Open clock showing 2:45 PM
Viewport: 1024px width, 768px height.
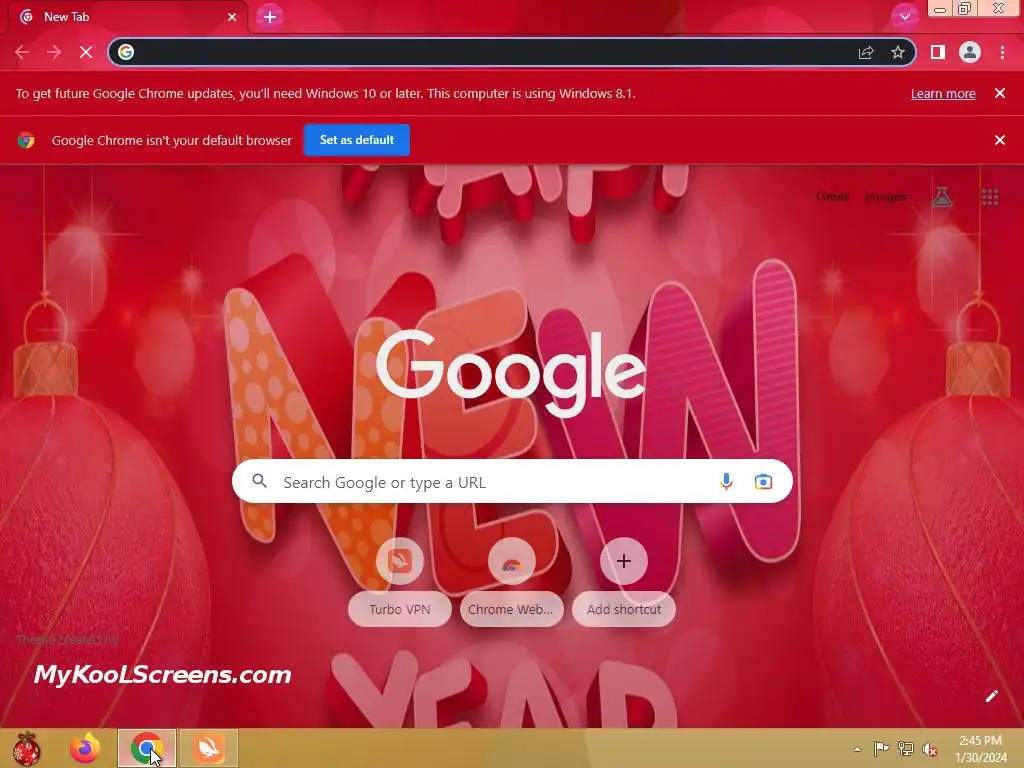coord(980,749)
